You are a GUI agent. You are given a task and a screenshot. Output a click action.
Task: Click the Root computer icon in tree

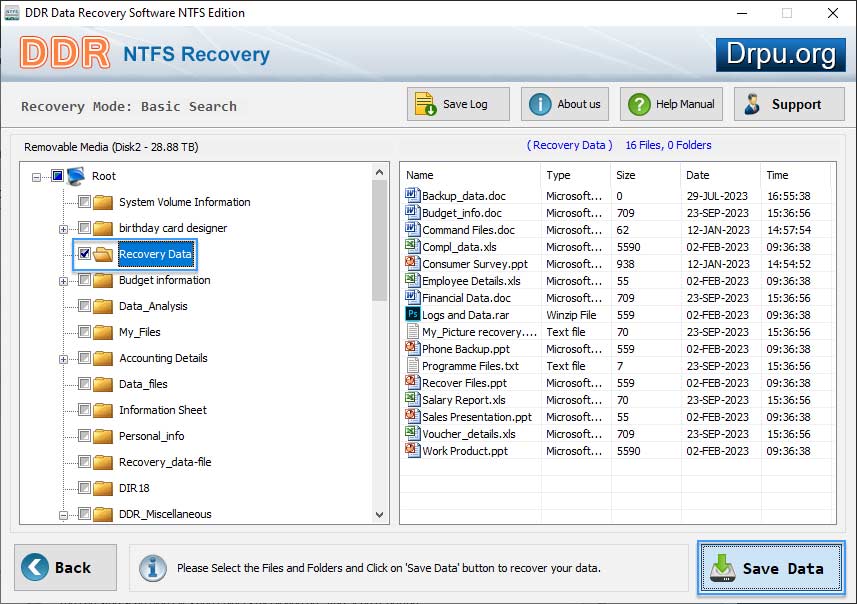(x=77, y=176)
